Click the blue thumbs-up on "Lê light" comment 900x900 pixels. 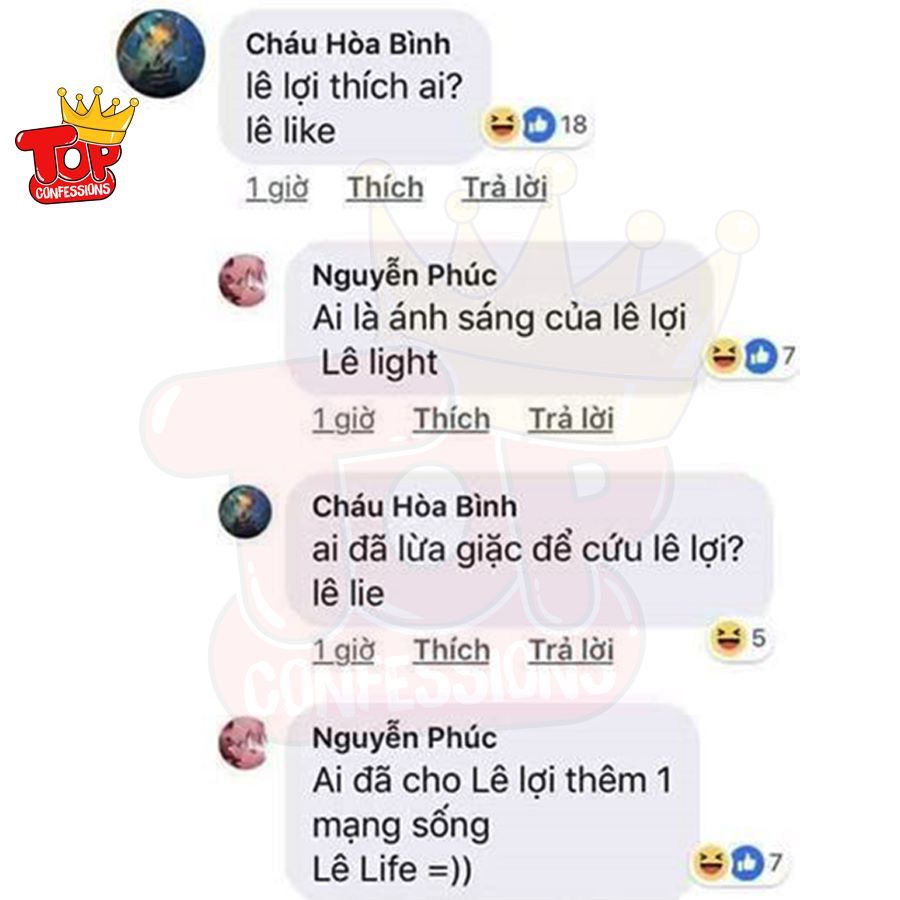(759, 355)
